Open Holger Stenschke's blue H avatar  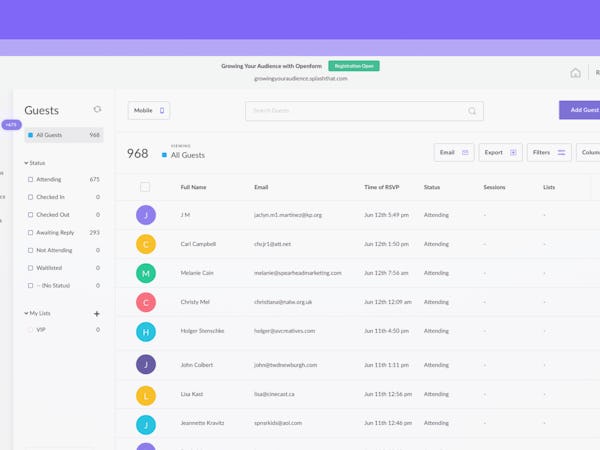[x=146, y=331]
